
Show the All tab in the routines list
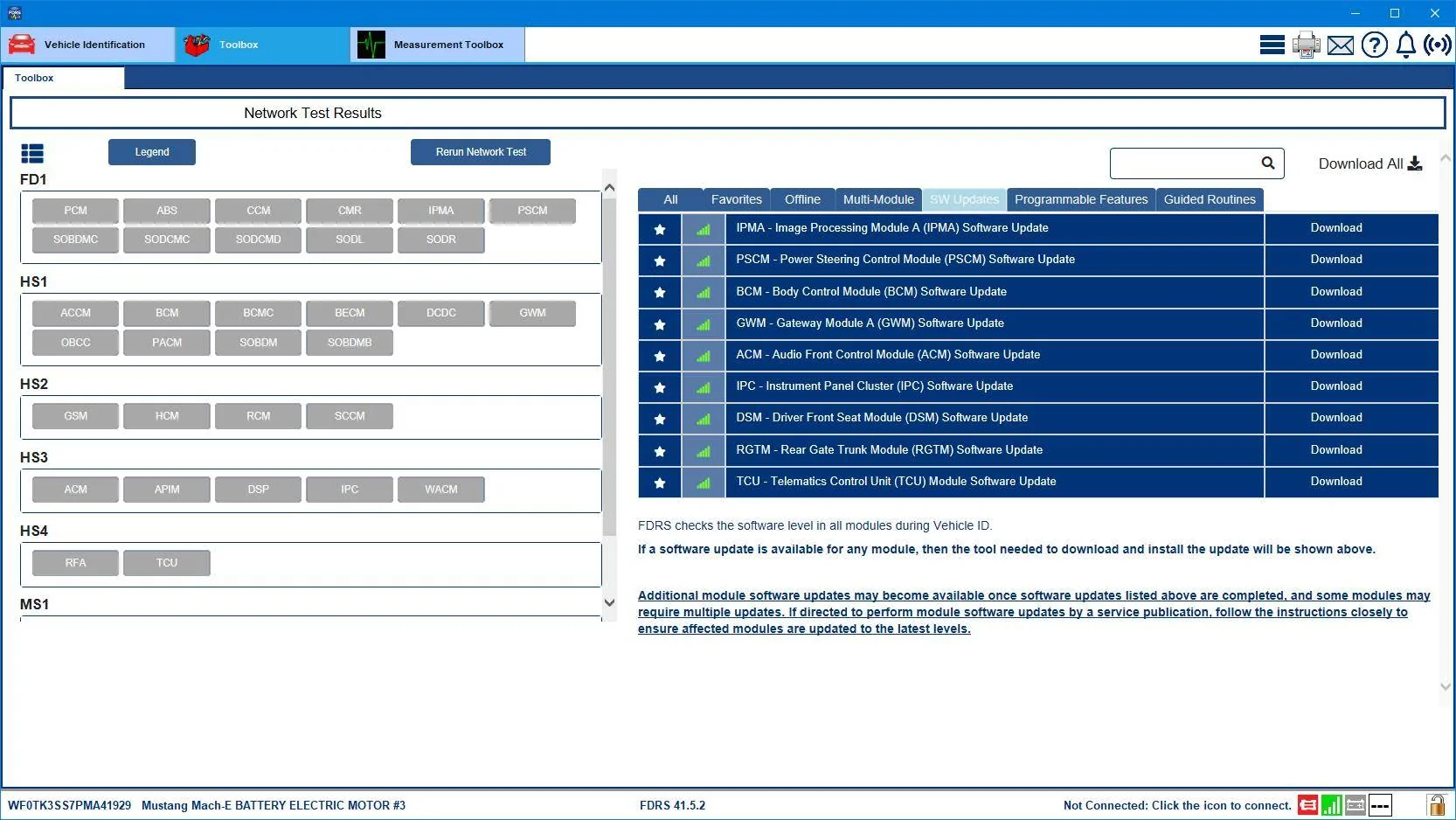[670, 199]
